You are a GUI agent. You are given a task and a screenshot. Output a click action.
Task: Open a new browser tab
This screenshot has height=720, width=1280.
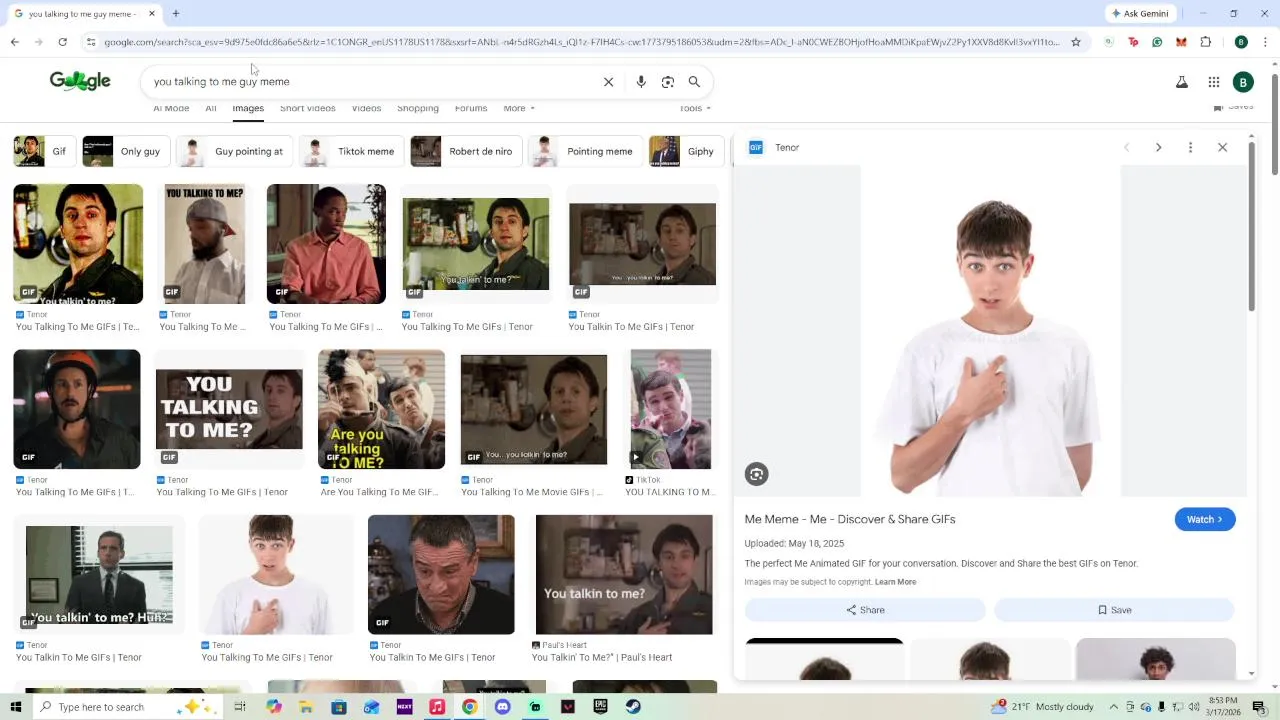(x=175, y=14)
